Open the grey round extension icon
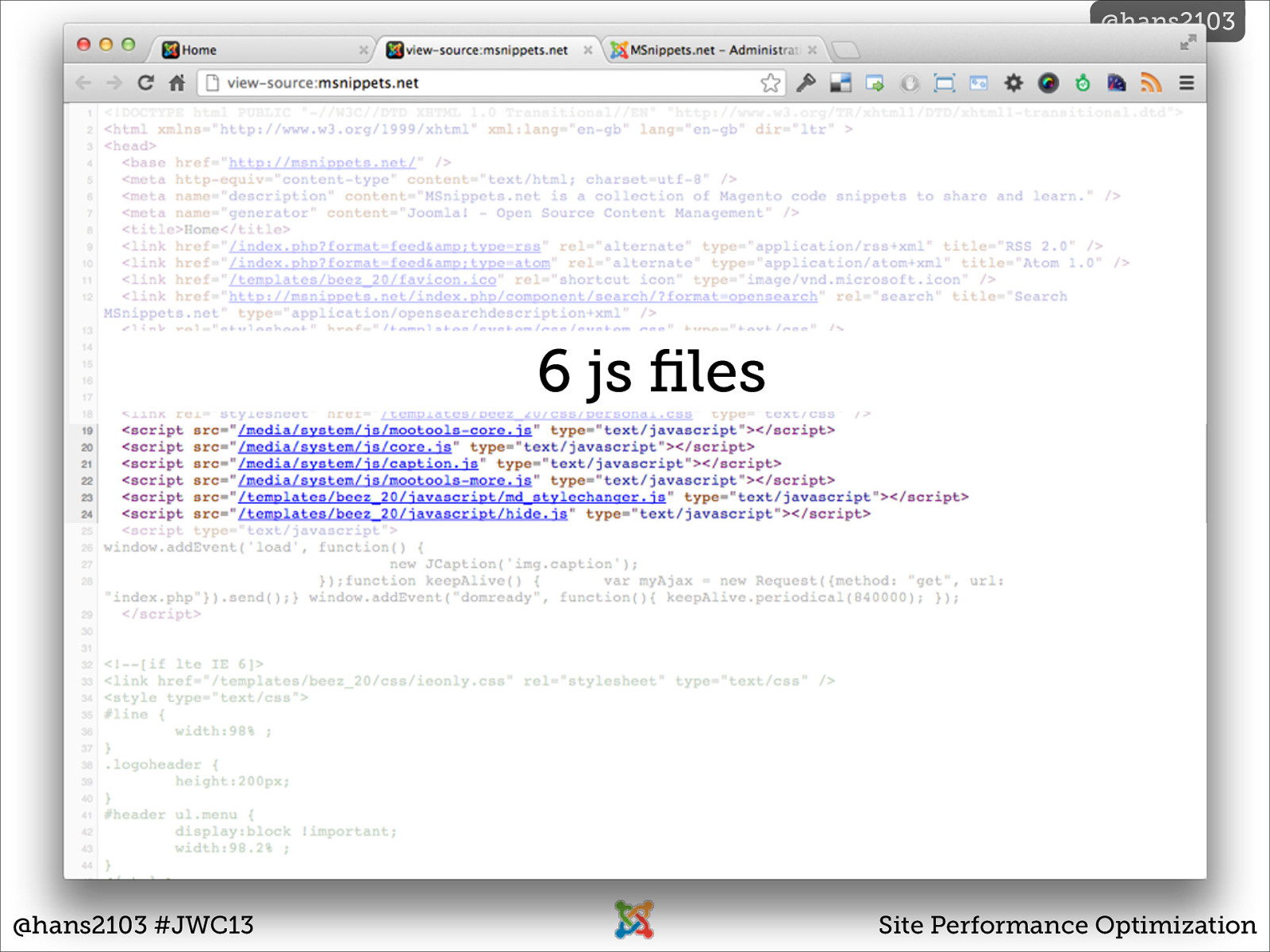 [910, 83]
